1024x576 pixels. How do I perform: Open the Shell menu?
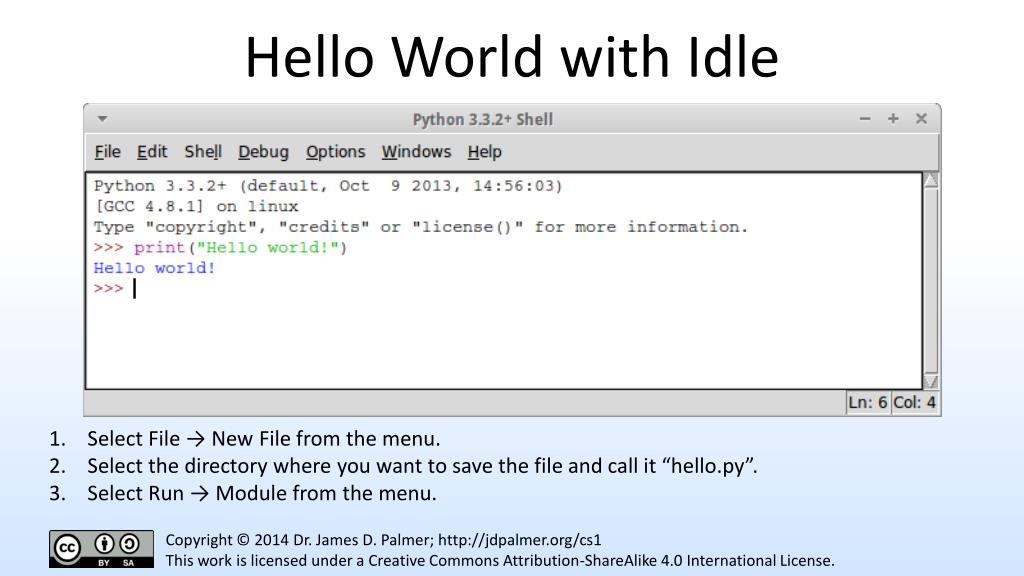pos(203,152)
